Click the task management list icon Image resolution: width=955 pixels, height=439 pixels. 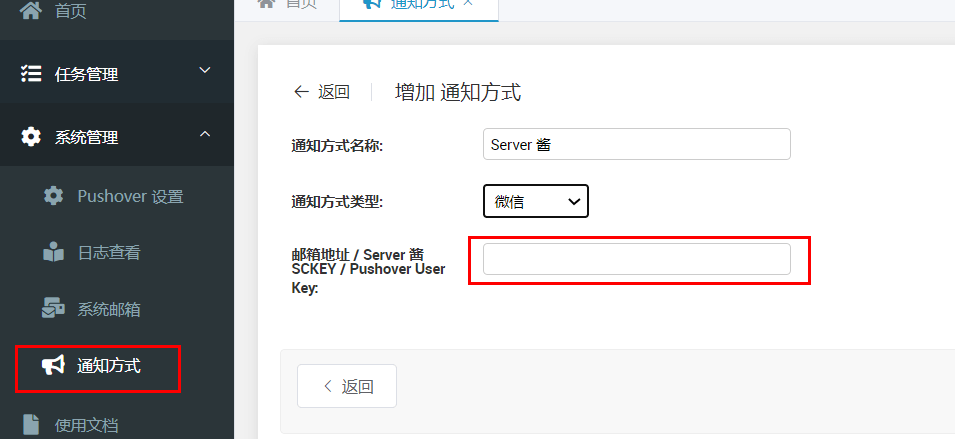(31, 74)
